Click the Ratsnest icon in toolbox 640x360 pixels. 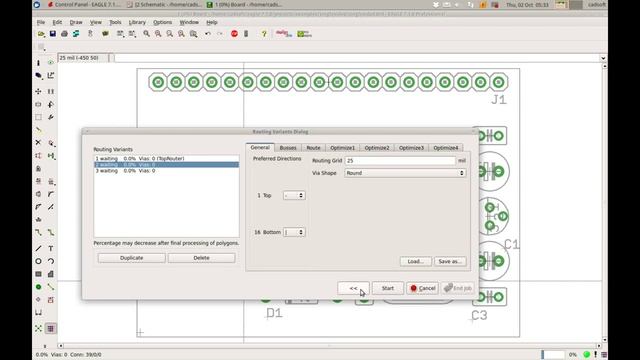click(38, 328)
